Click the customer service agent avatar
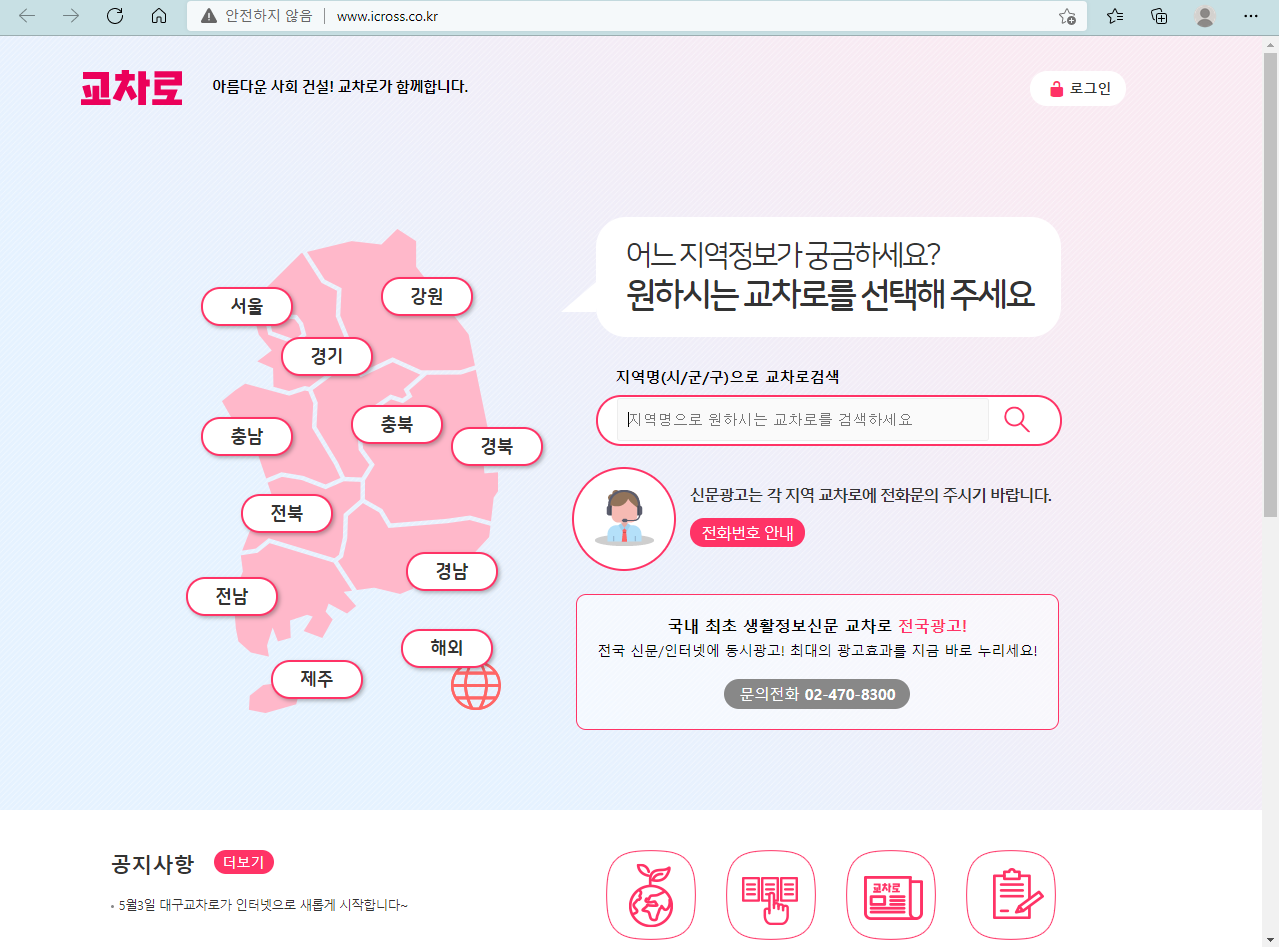The height and width of the screenshot is (947, 1279). coord(624,519)
